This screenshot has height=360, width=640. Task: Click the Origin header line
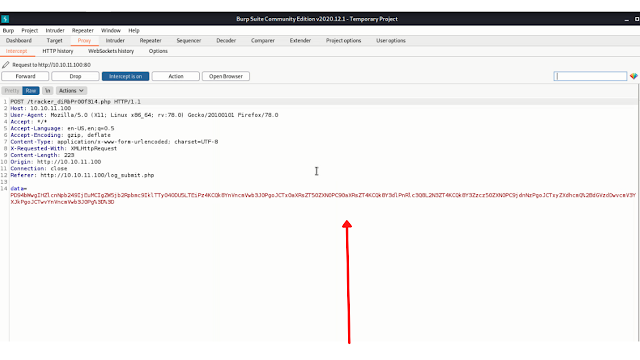pyautogui.click(x=56, y=162)
